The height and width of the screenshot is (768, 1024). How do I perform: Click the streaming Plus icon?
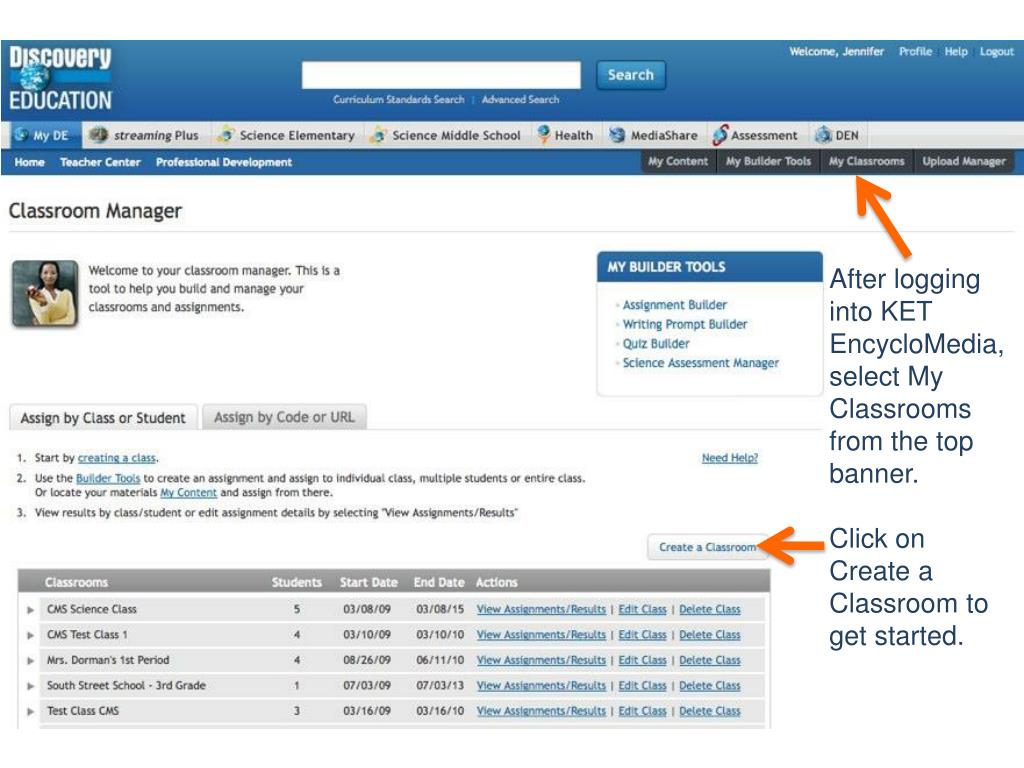(99, 135)
